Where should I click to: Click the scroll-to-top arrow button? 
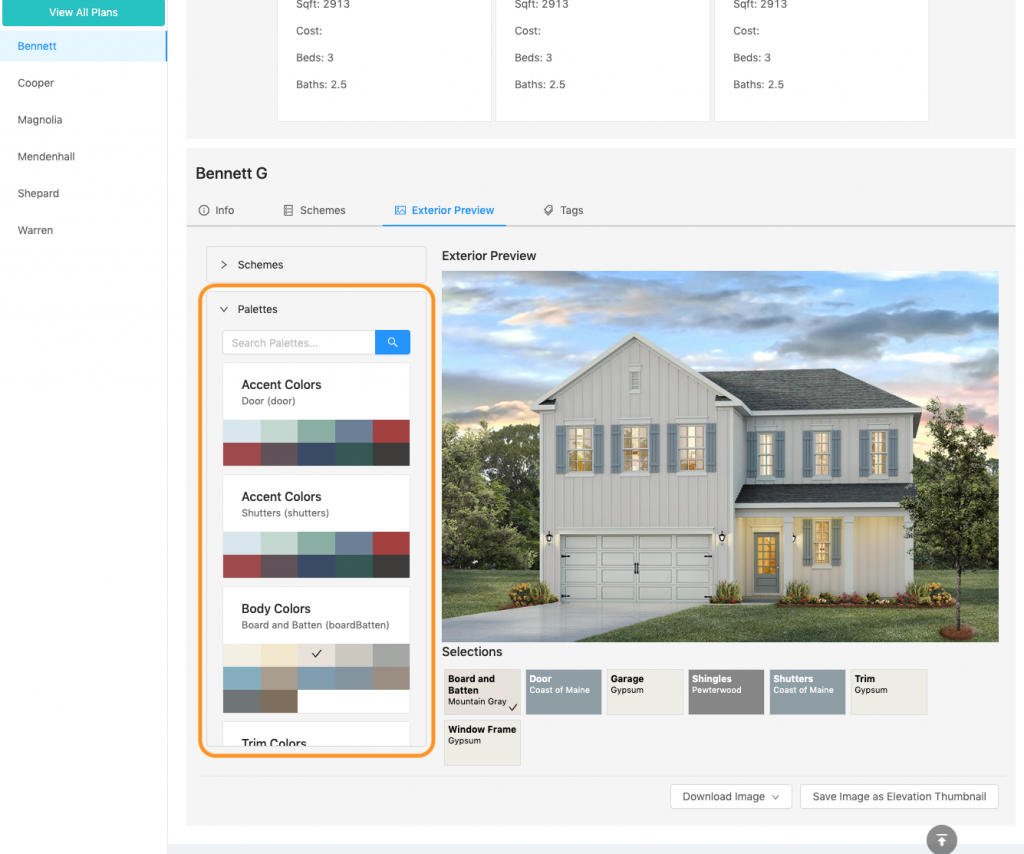(x=941, y=839)
